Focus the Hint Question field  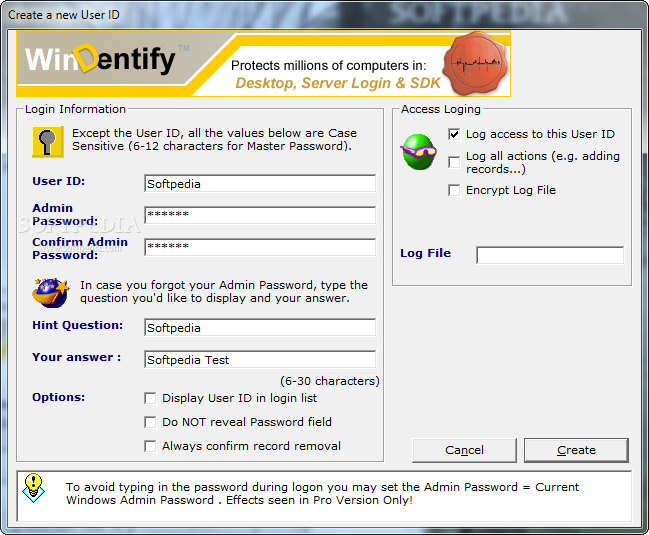(x=260, y=327)
